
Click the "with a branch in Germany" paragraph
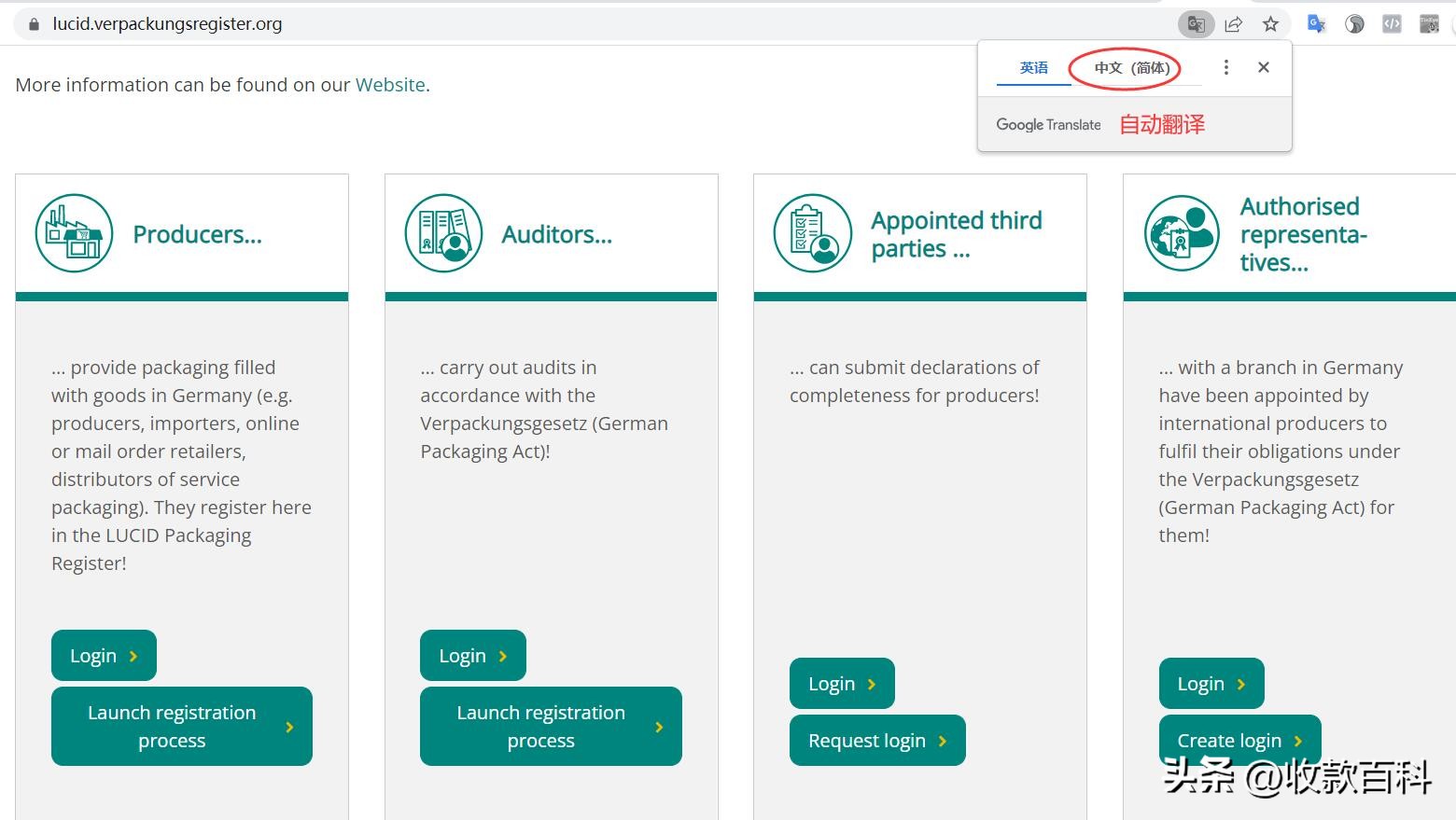tap(1281, 452)
